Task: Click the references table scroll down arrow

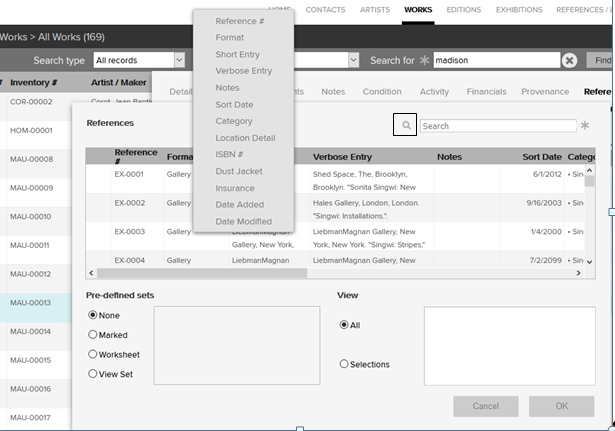Action: pos(589,262)
